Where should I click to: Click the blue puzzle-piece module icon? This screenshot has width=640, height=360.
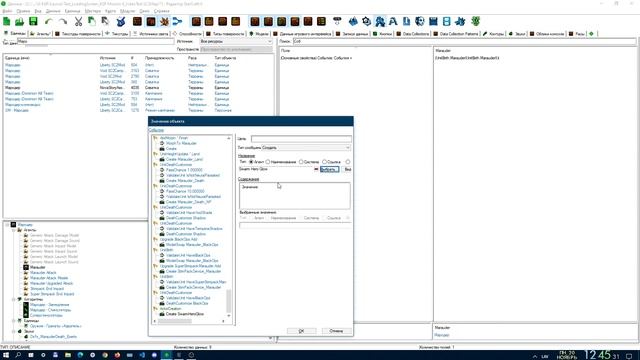[x=460, y=22]
